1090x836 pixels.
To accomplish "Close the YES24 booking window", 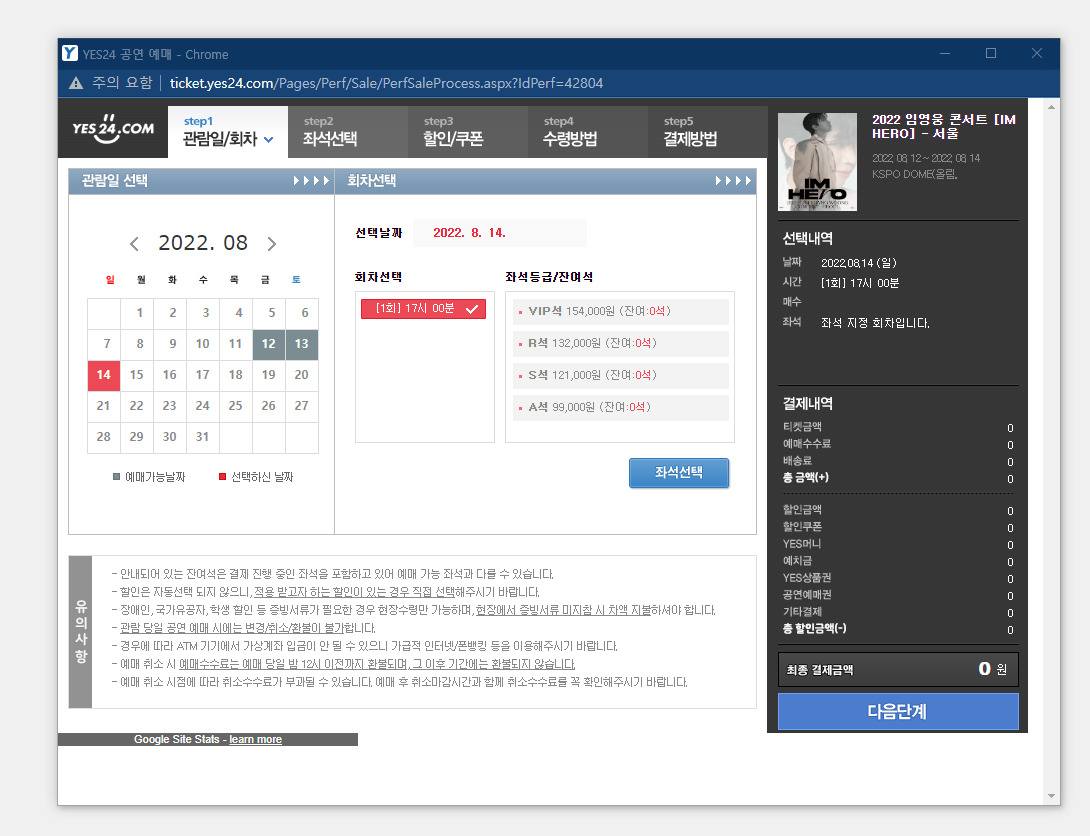I will (x=1036, y=54).
